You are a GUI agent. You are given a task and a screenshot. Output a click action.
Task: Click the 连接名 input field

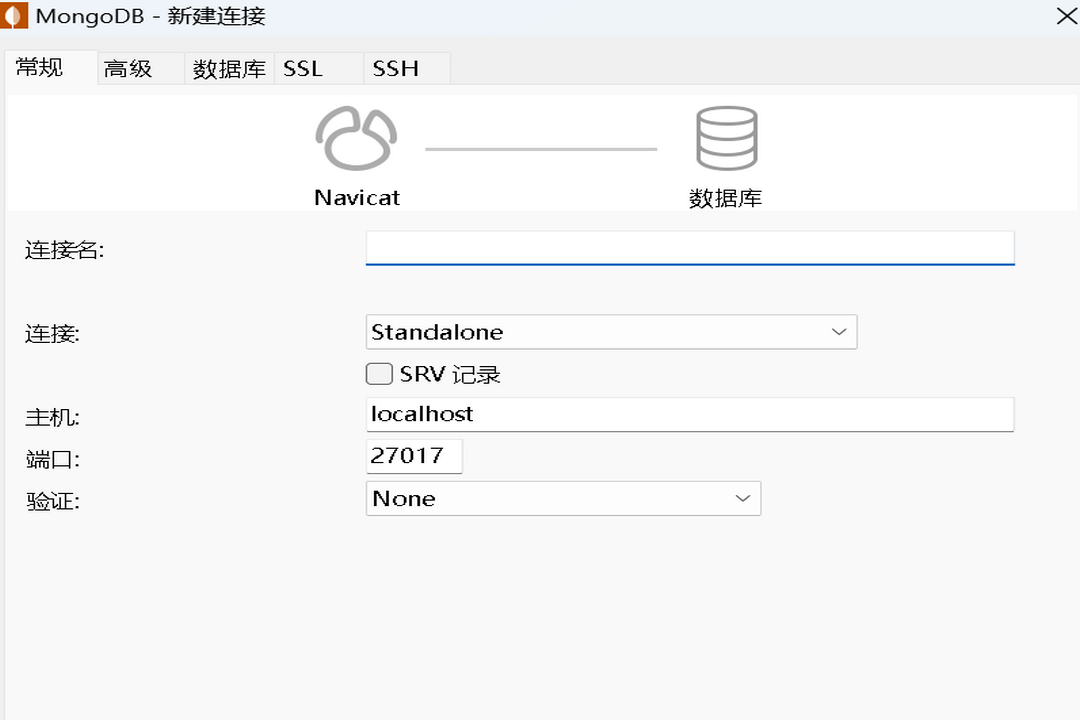click(x=690, y=248)
